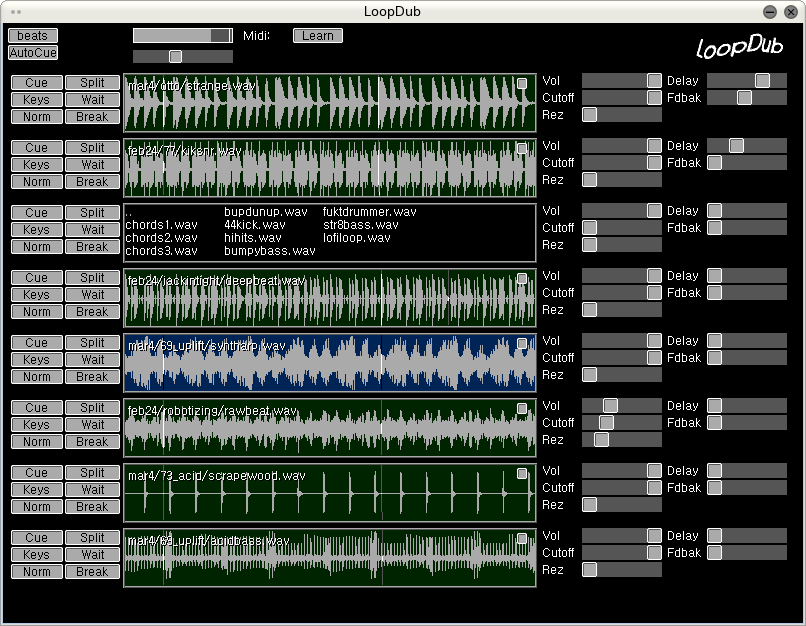The width and height of the screenshot is (806, 626).
Task: Click the acidbass.wav waveform display
Action: coord(330,560)
